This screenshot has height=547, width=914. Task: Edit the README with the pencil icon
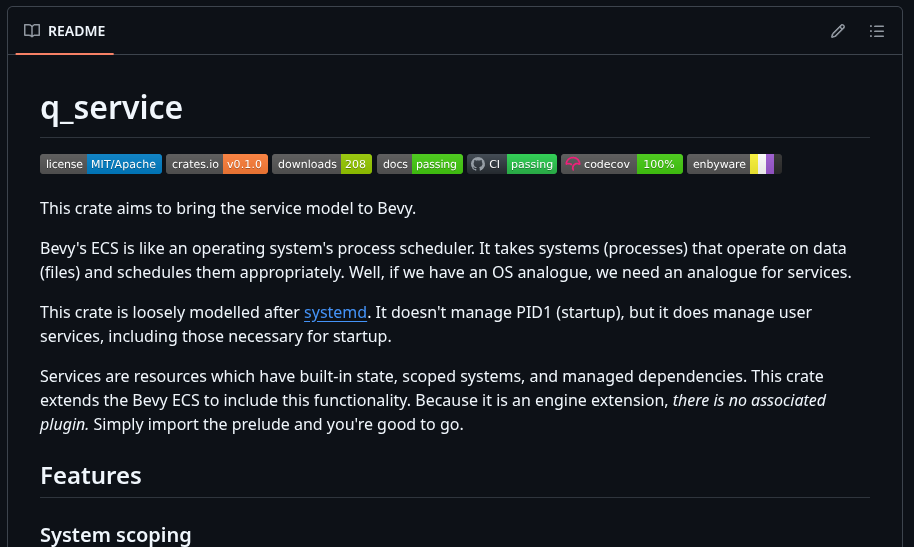(x=838, y=31)
